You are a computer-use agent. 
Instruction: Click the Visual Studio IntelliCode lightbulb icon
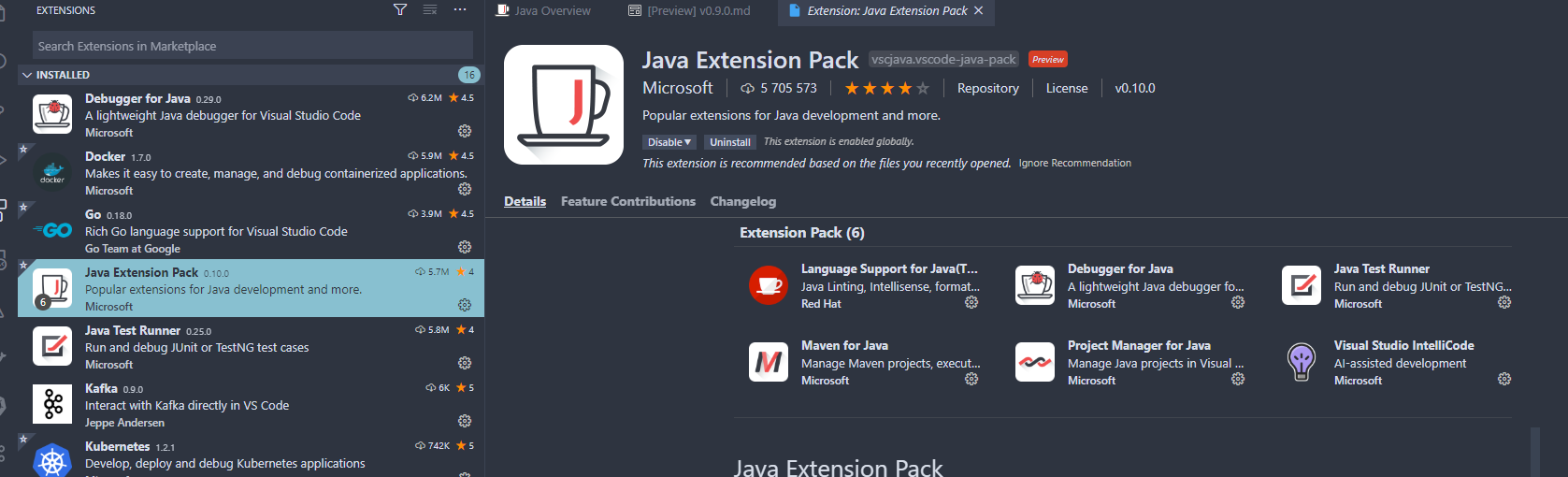tap(1302, 362)
